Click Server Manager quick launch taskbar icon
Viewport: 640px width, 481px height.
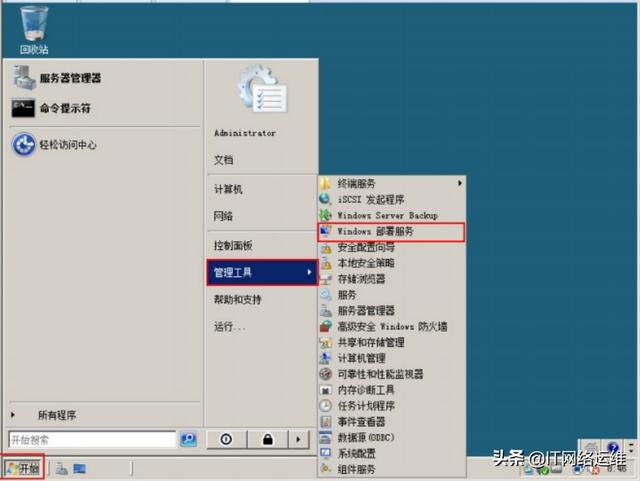62,468
